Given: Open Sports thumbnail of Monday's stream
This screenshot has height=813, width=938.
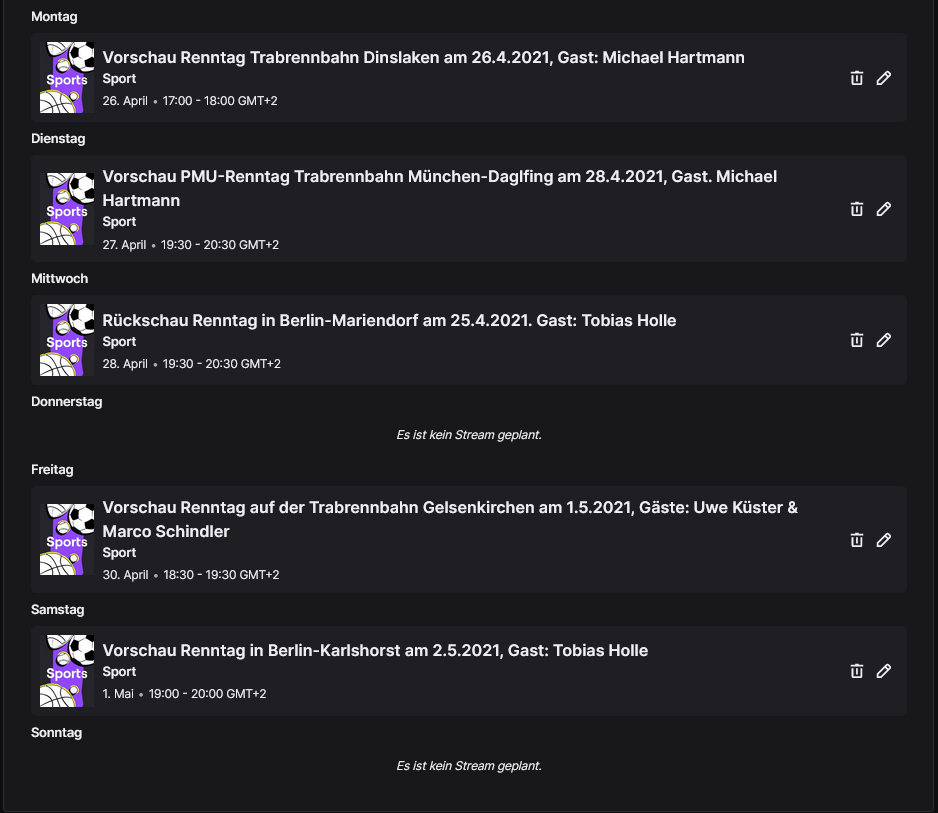Looking at the screenshot, I should click(67, 77).
